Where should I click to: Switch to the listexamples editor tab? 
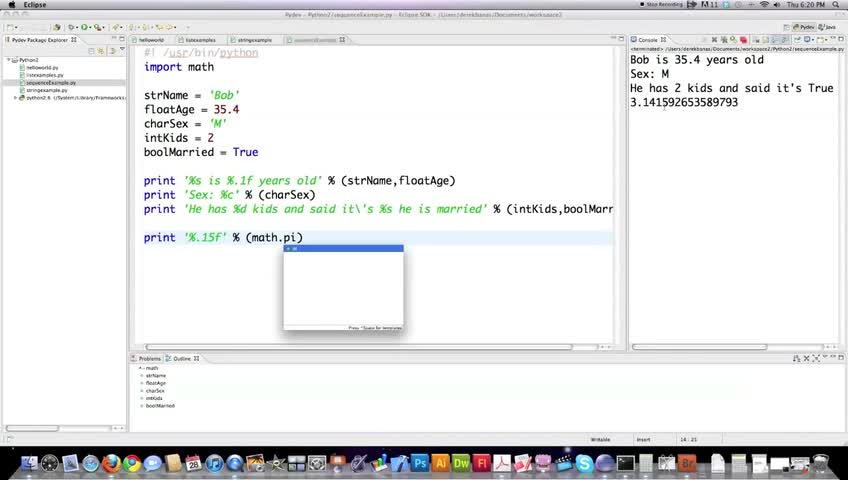pos(200,40)
